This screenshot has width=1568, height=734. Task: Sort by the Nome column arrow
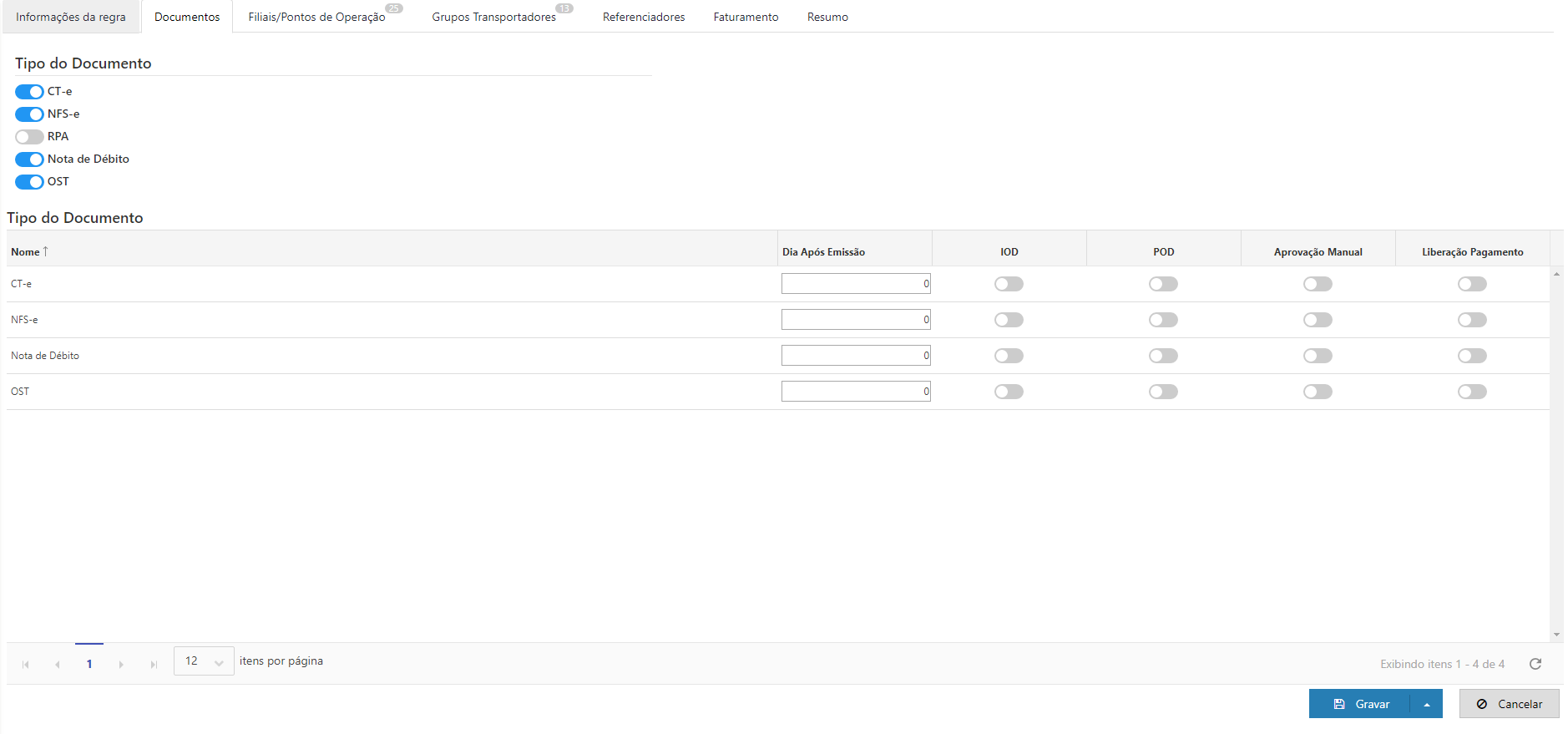[46, 251]
